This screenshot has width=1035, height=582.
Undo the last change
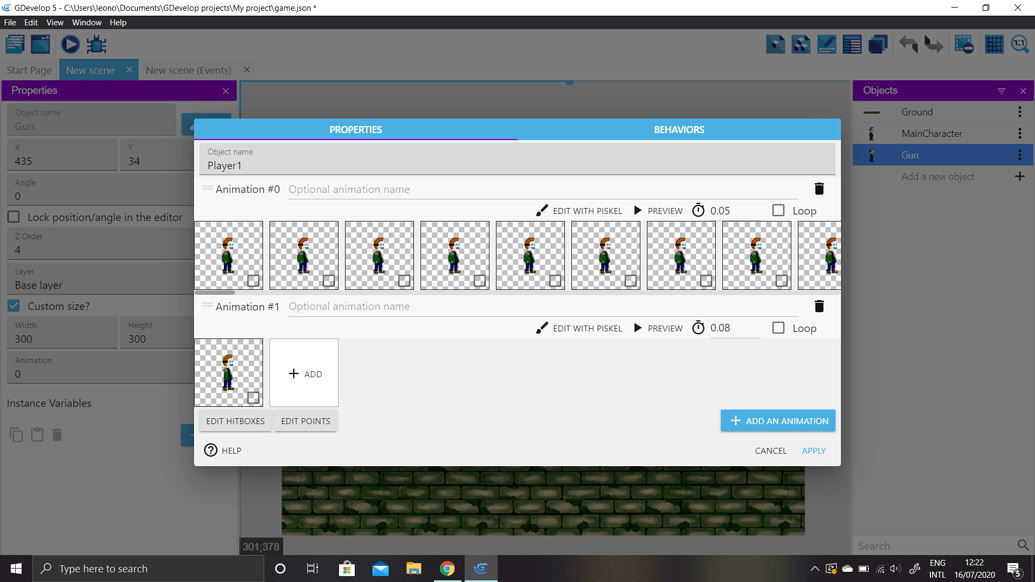pyautogui.click(x=910, y=44)
